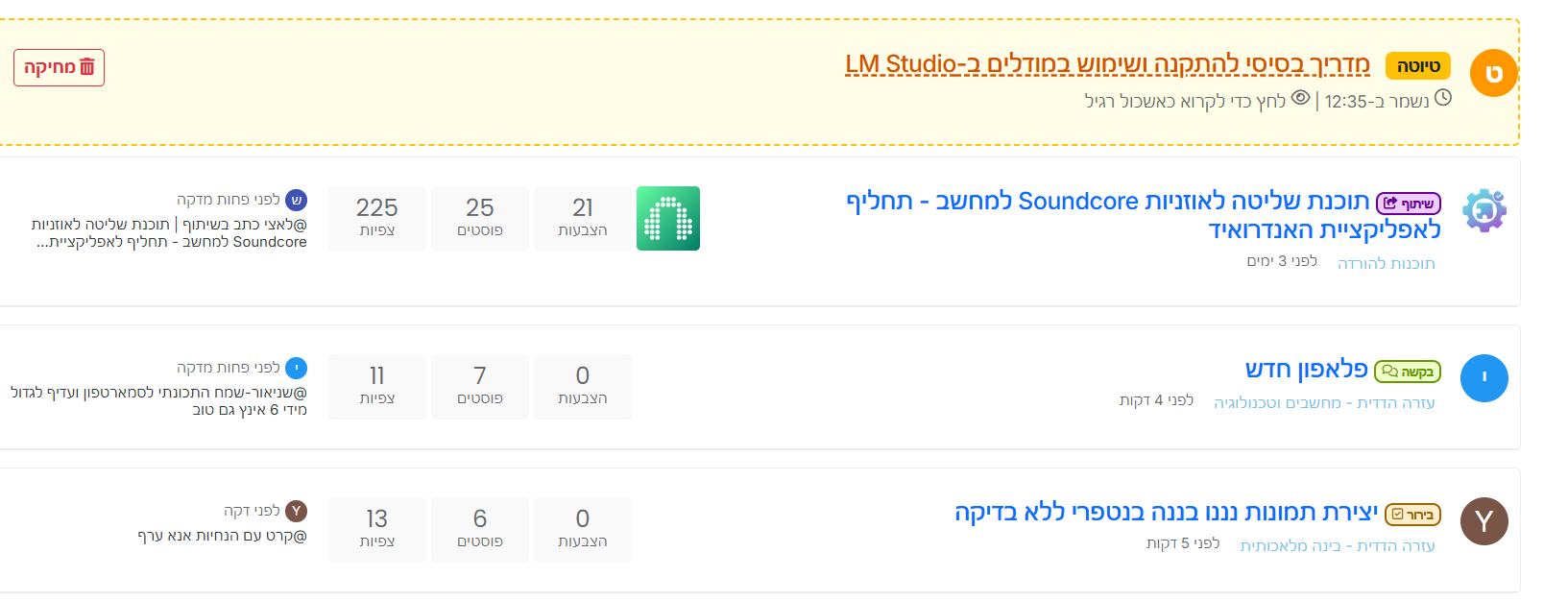Select the purple "שיתוף" tag
Screen dimensions: 1568x601
(1409, 204)
